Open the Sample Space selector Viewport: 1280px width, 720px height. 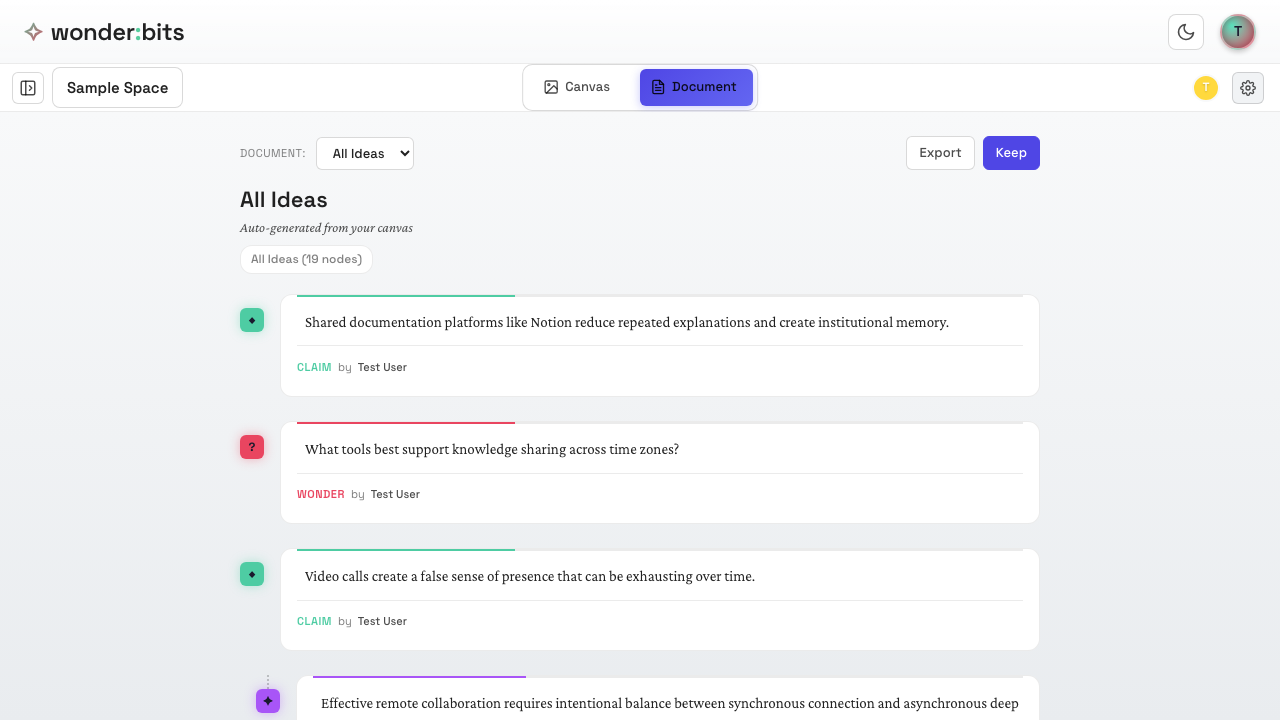coord(117,88)
